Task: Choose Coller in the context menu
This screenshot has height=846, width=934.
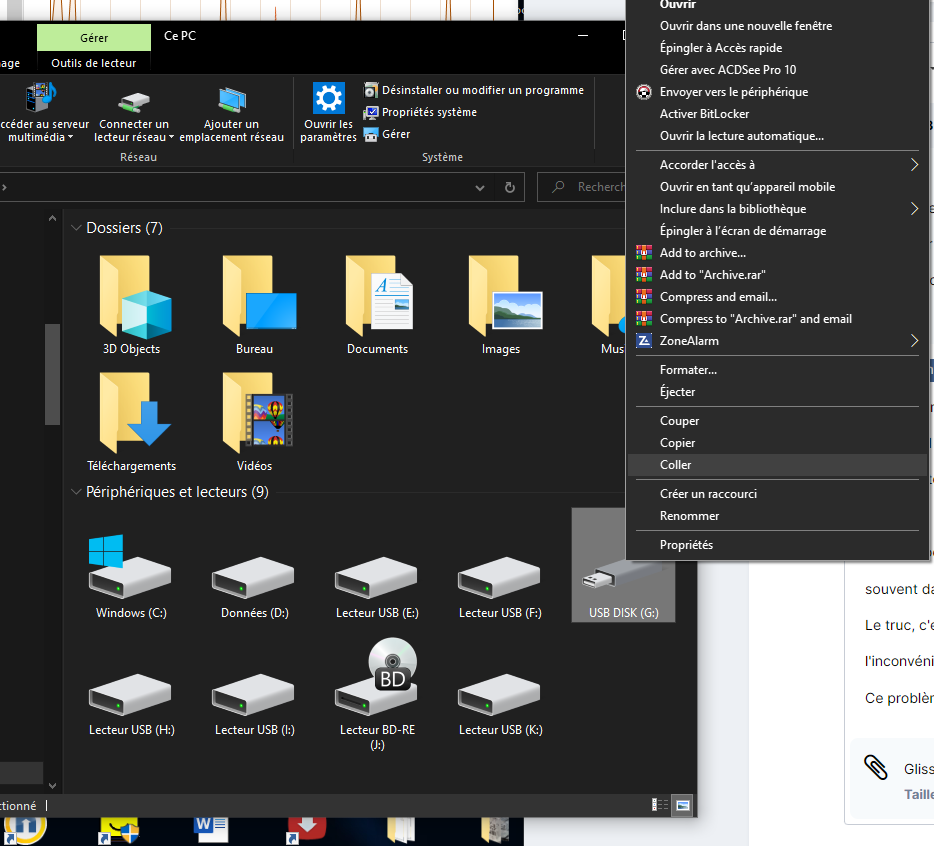Action: [x=676, y=465]
